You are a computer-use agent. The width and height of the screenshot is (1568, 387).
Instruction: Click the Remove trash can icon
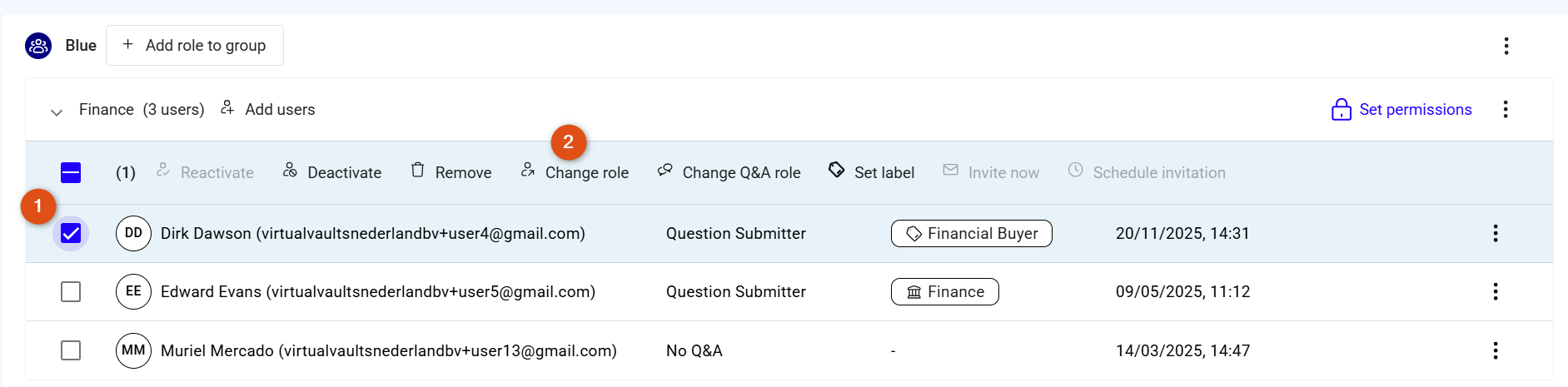tap(417, 171)
